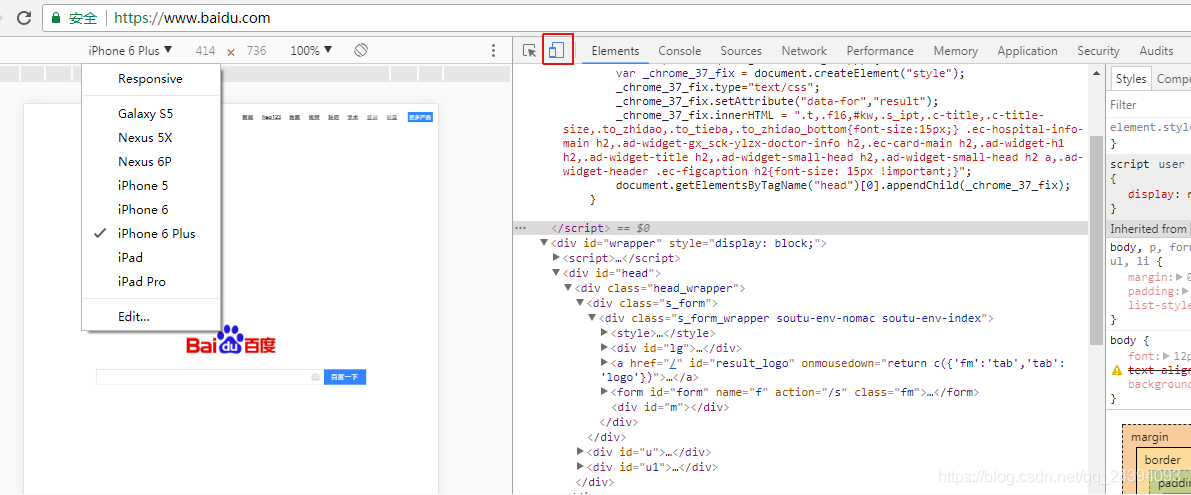The height and width of the screenshot is (495, 1191).
Task: Open the 100% zoom dropdown
Action: [x=311, y=50]
